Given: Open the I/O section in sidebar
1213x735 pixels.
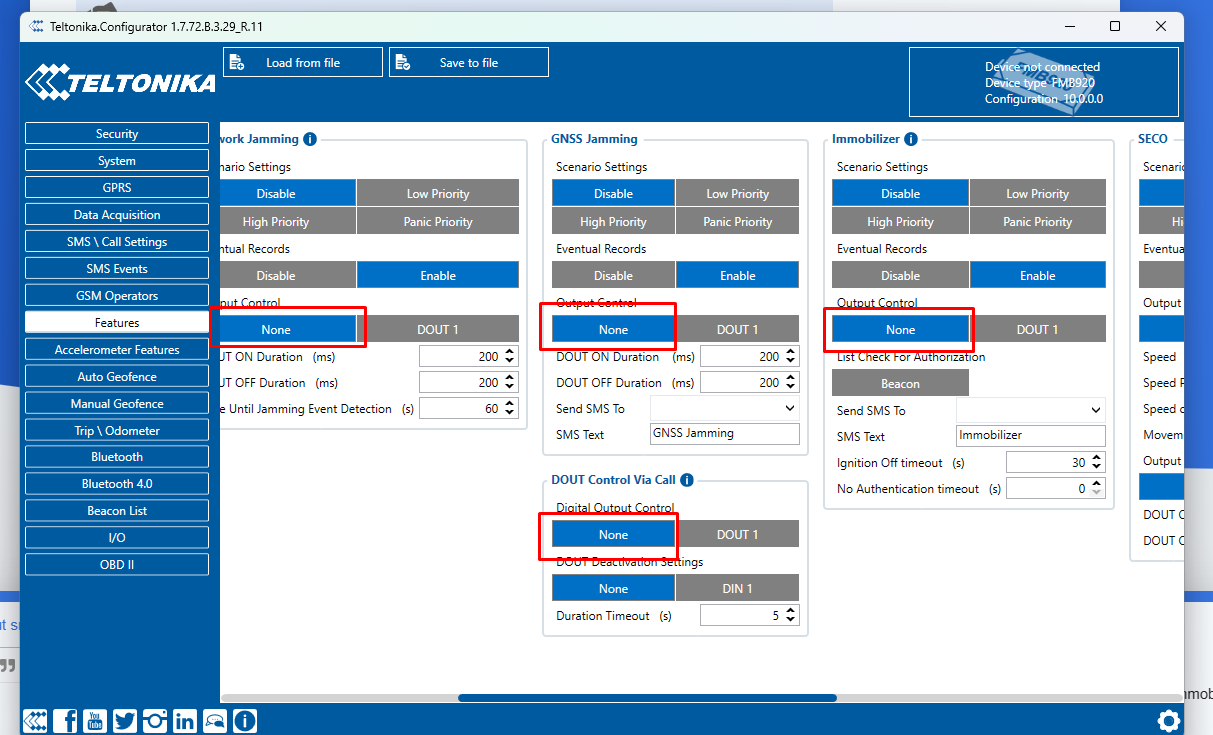Looking at the screenshot, I should [117, 538].
